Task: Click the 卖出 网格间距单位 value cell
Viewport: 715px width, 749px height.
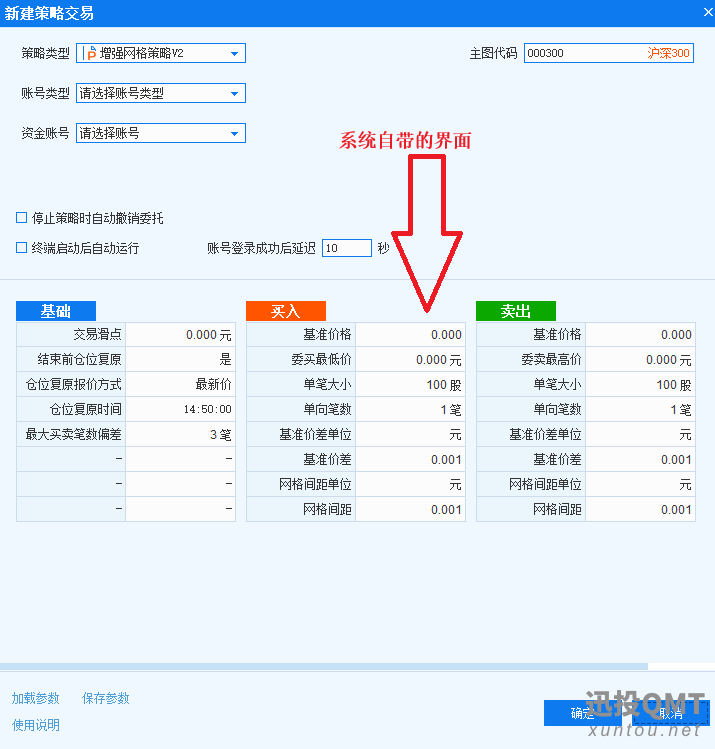Action: click(640, 484)
